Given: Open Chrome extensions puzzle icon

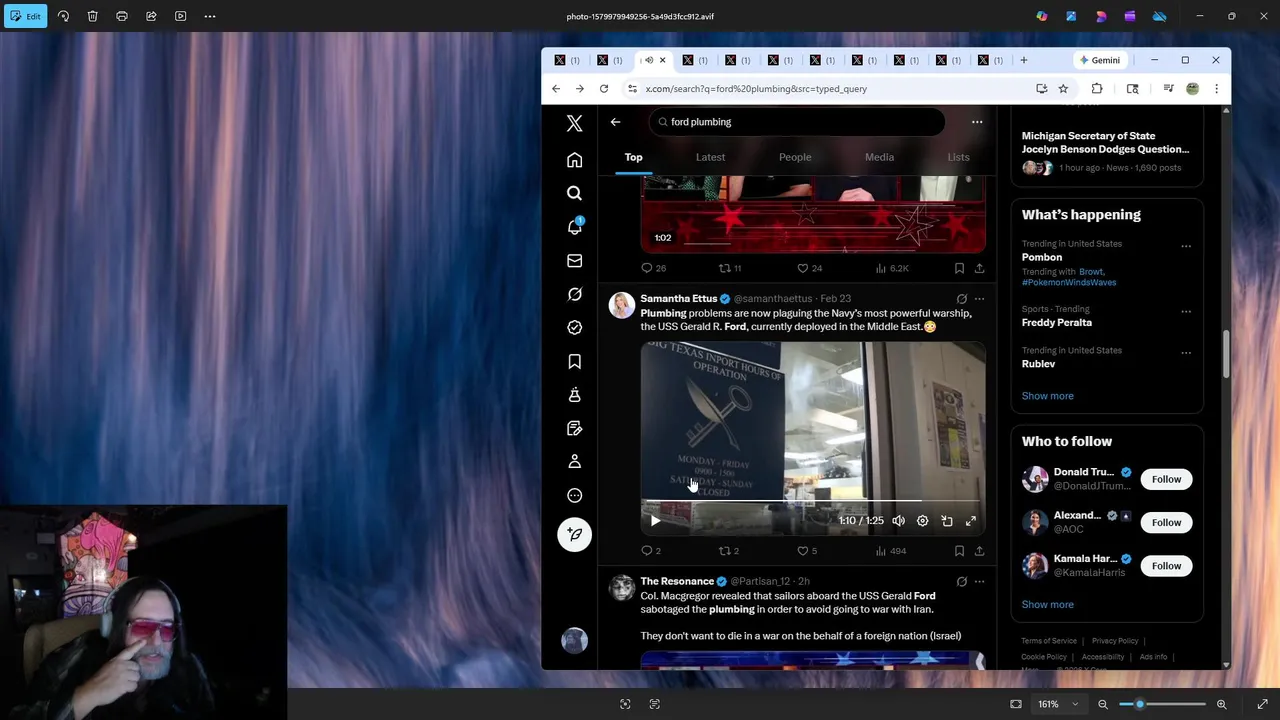Looking at the screenshot, I should (x=1097, y=89).
